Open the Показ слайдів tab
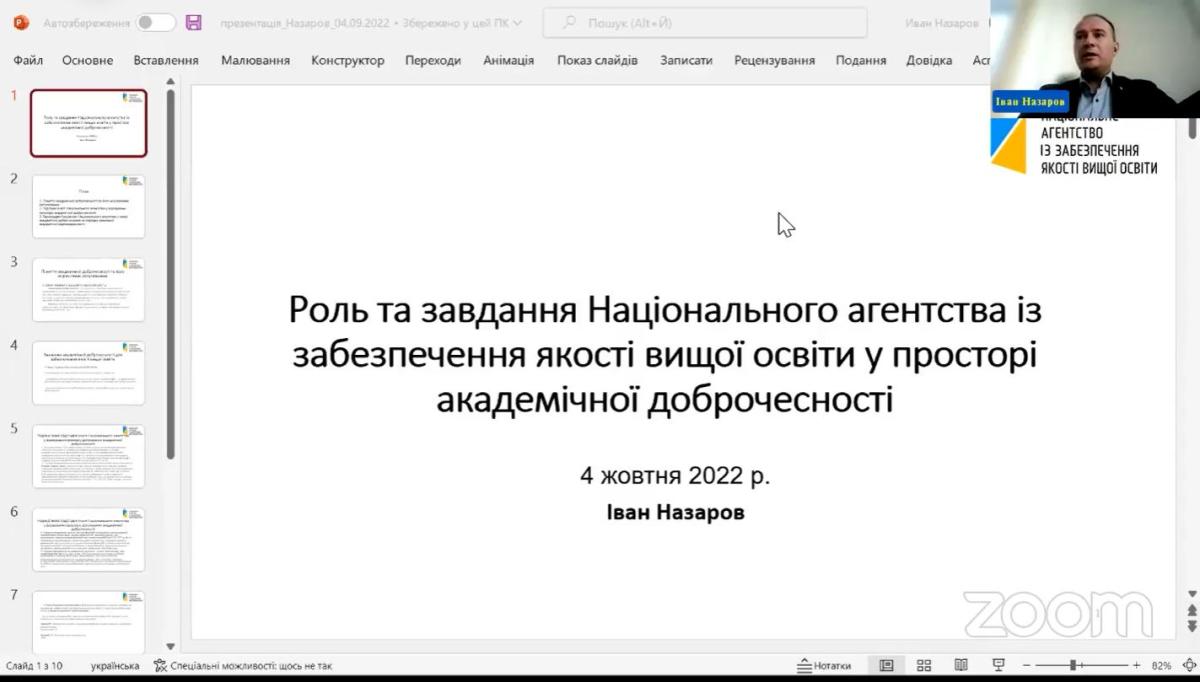 click(597, 60)
